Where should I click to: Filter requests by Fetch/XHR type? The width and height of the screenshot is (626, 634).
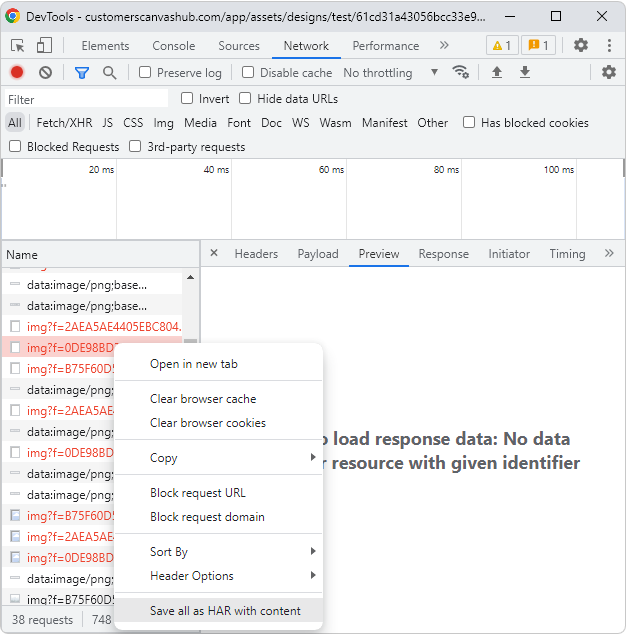click(x=64, y=123)
